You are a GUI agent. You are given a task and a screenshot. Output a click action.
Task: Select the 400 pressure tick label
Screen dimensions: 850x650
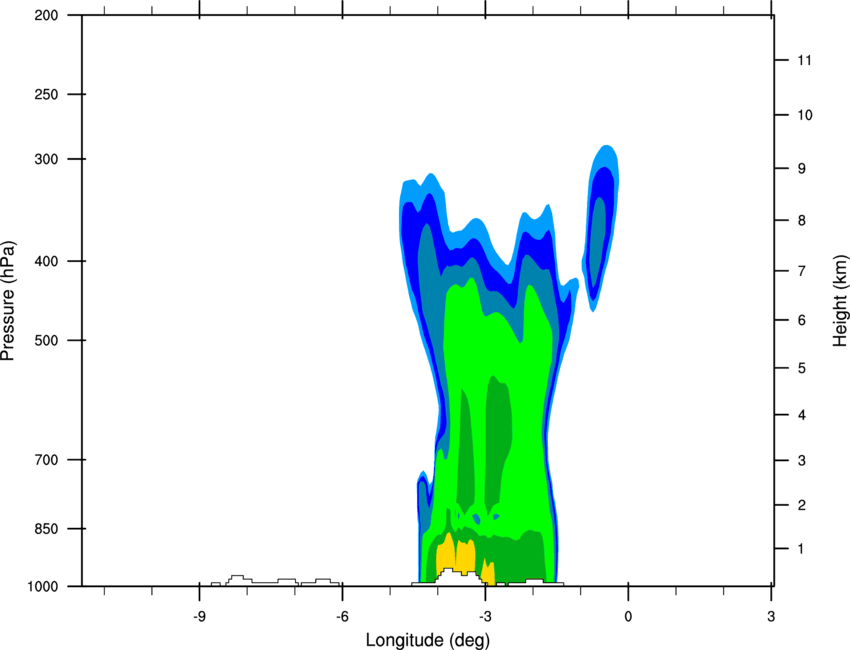click(46, 261)
